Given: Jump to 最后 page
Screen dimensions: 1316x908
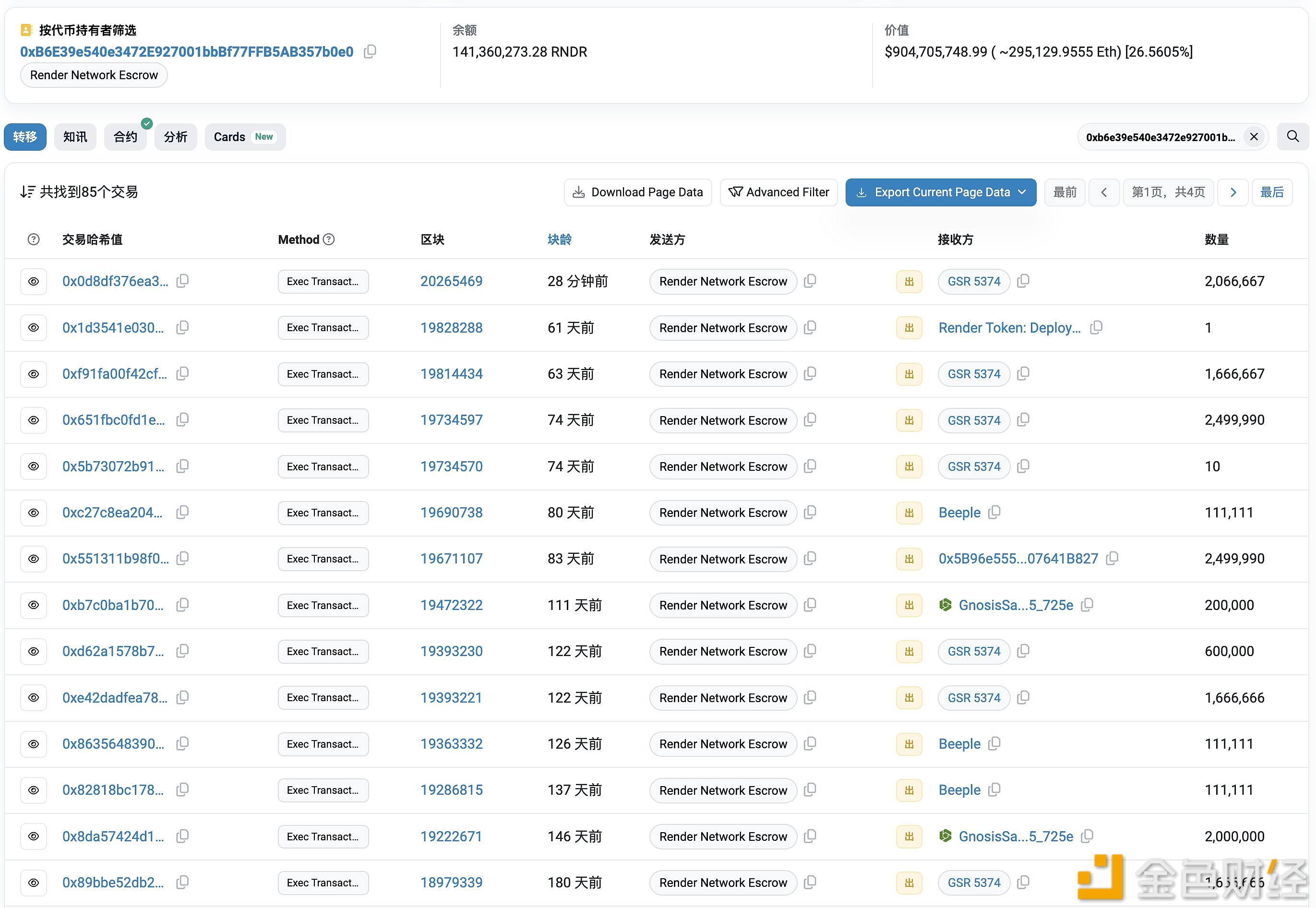Looking at the screenshot, I should pos(1272,192).
